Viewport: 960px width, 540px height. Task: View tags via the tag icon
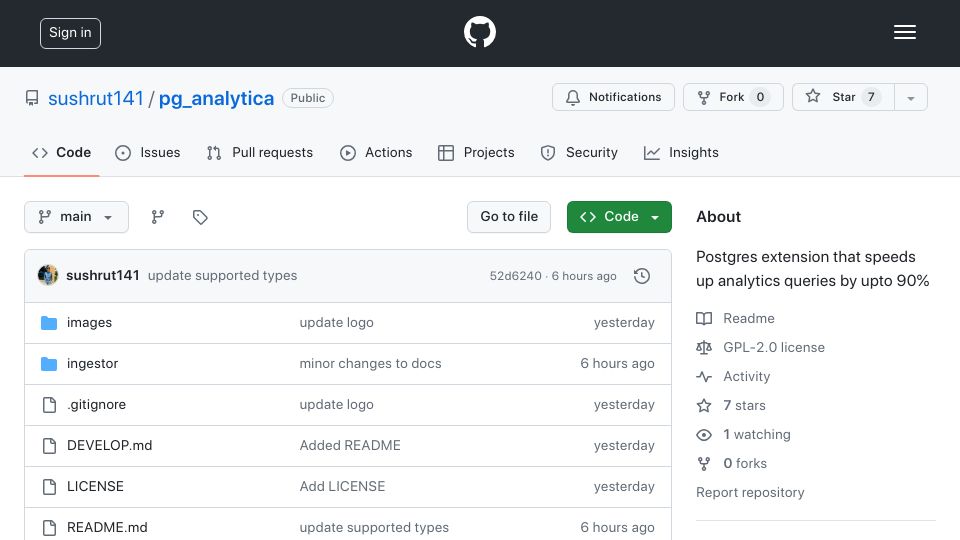coord(200,217)
